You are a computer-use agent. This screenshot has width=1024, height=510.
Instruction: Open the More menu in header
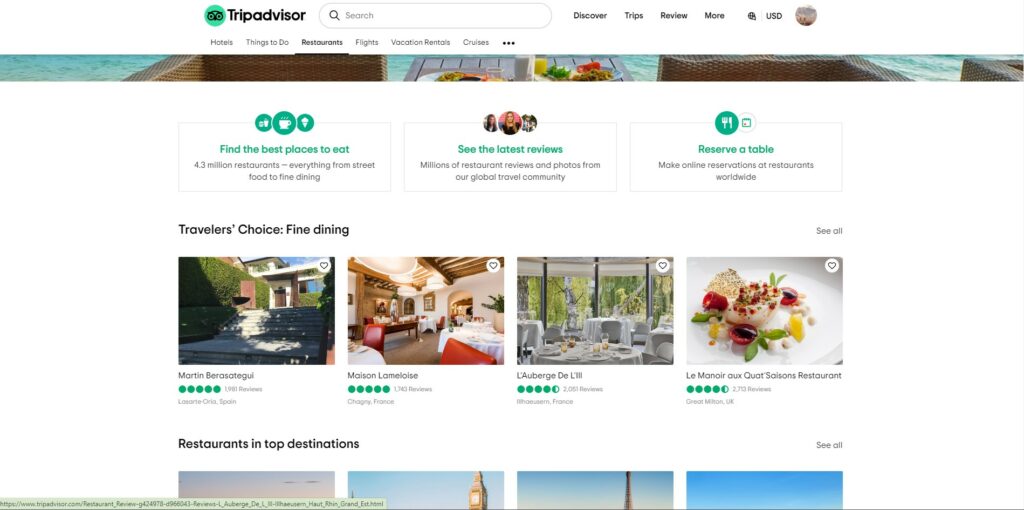(x=714, y=16)
